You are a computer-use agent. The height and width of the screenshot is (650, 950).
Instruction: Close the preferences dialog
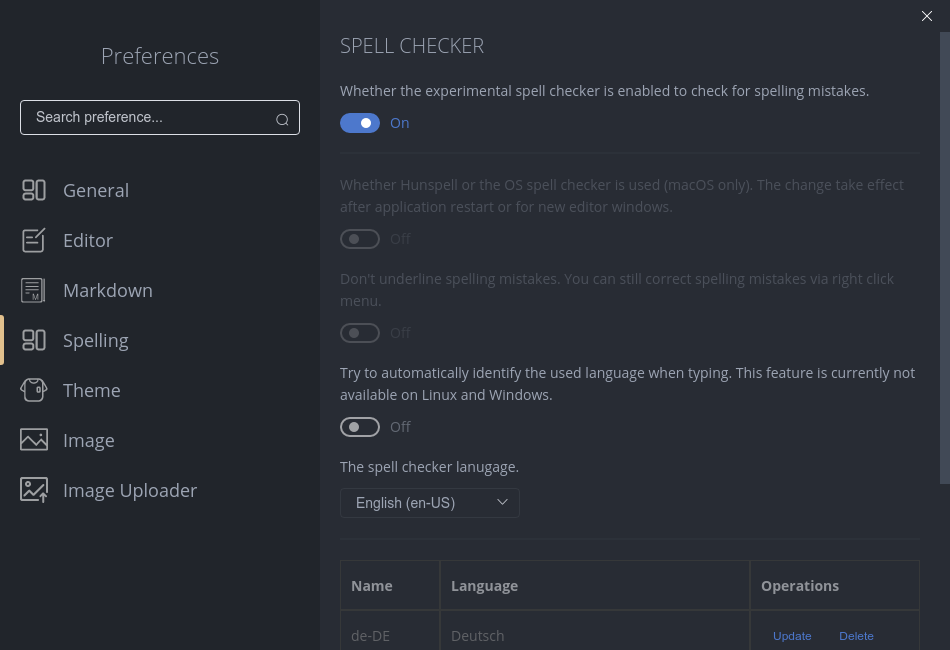point(927,16)
